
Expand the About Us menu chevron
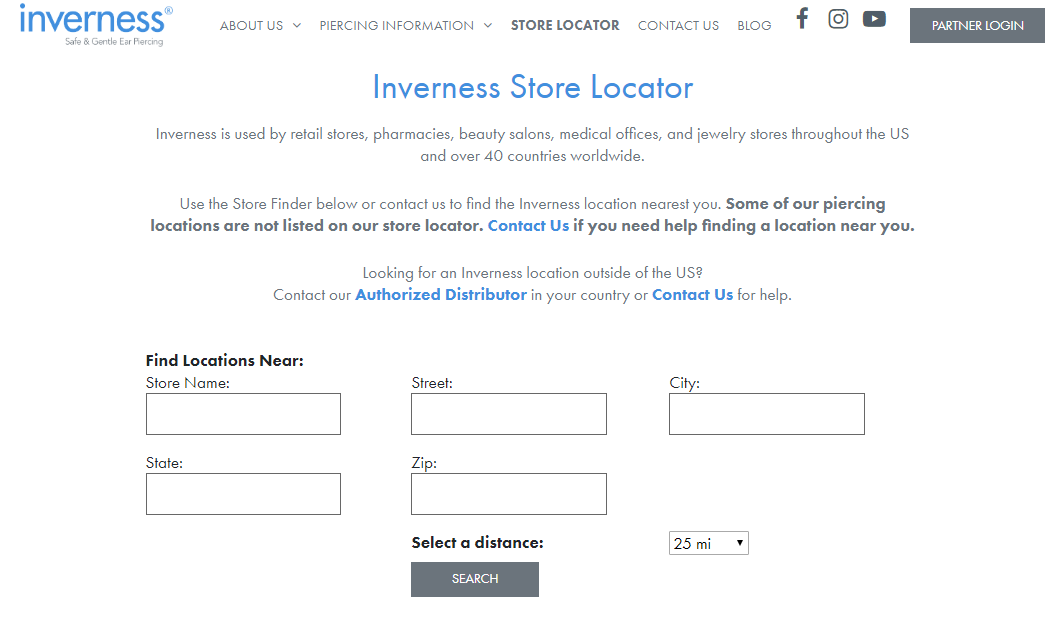click(296, 25)
